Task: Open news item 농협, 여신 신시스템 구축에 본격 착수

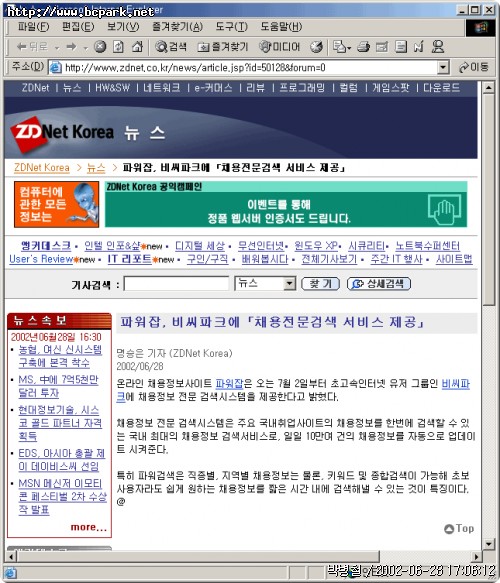Action: click(60, 356)
